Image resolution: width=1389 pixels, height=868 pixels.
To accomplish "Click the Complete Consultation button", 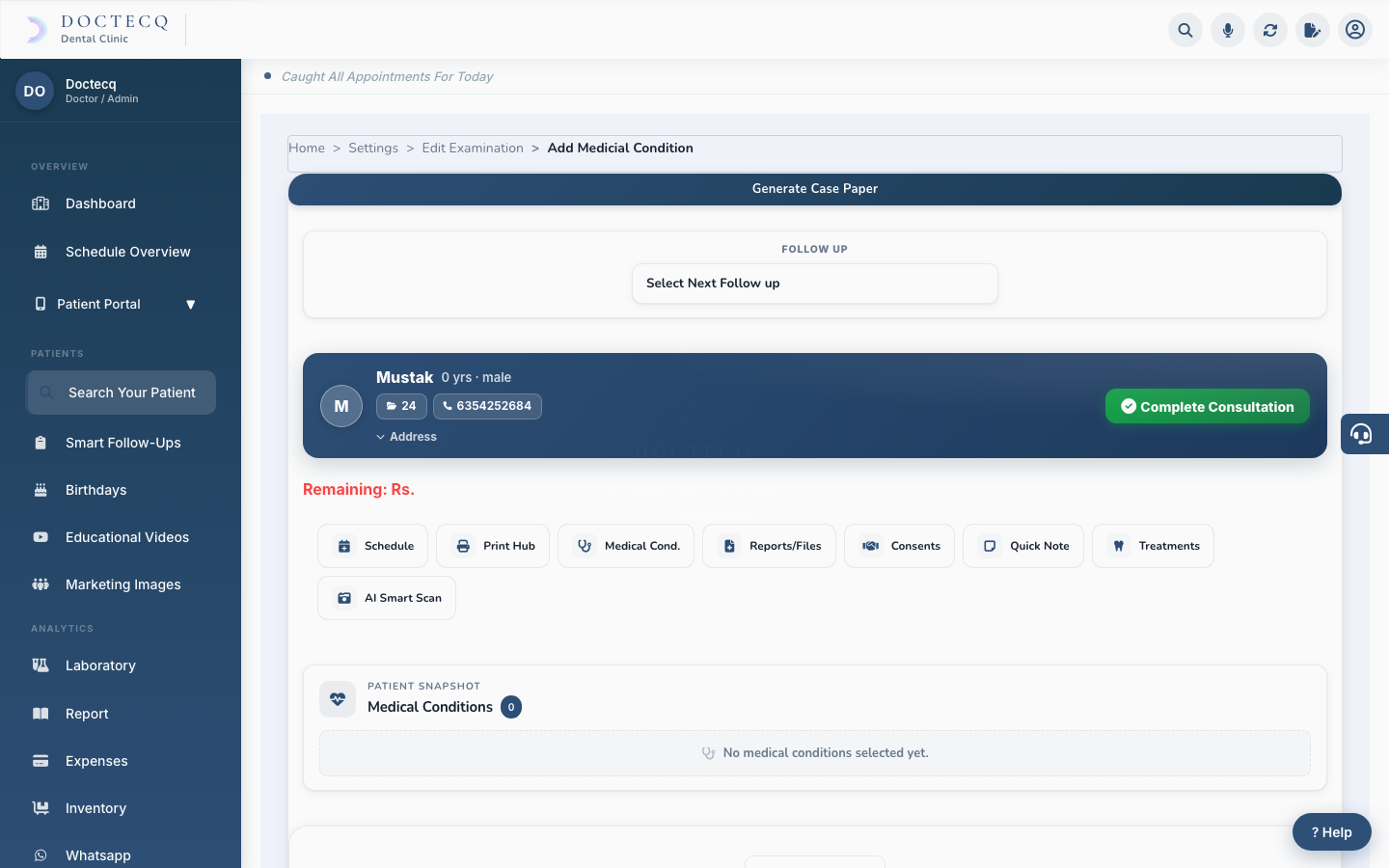I will 1208,406.
